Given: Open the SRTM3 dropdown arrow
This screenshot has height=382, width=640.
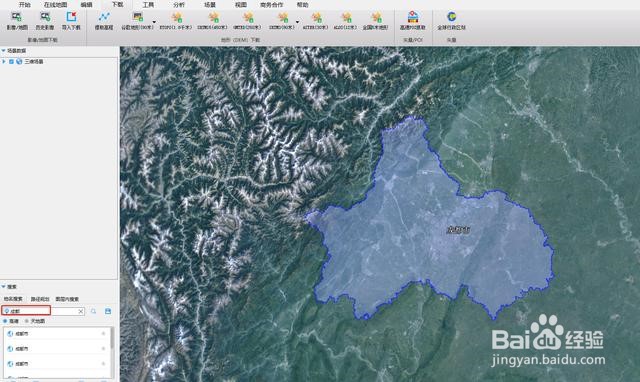Looking at the screenshot, I should tap(297, 22).
